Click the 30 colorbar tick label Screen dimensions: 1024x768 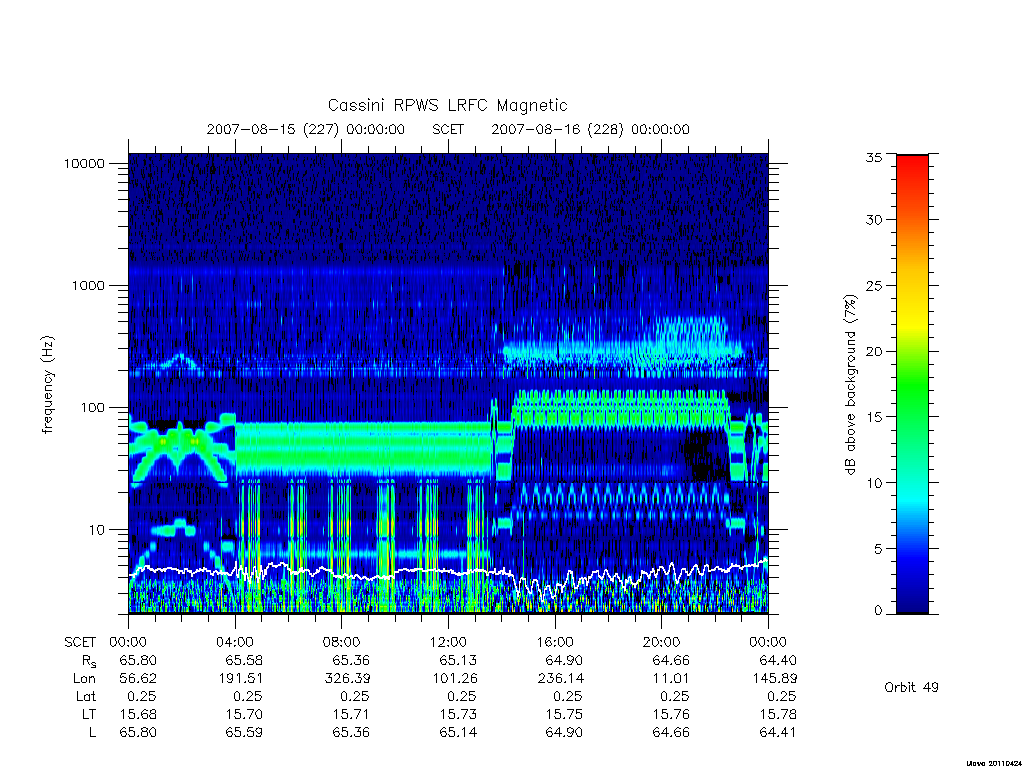tap(873, 220)
